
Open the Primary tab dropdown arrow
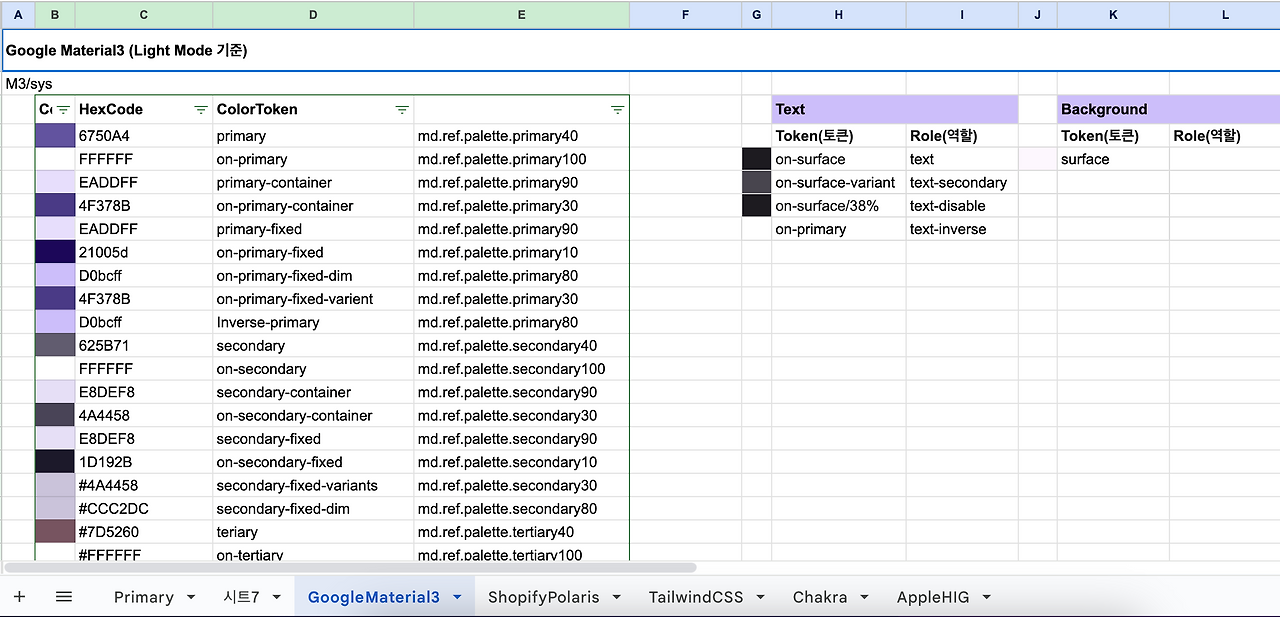[x=191, y=597]
